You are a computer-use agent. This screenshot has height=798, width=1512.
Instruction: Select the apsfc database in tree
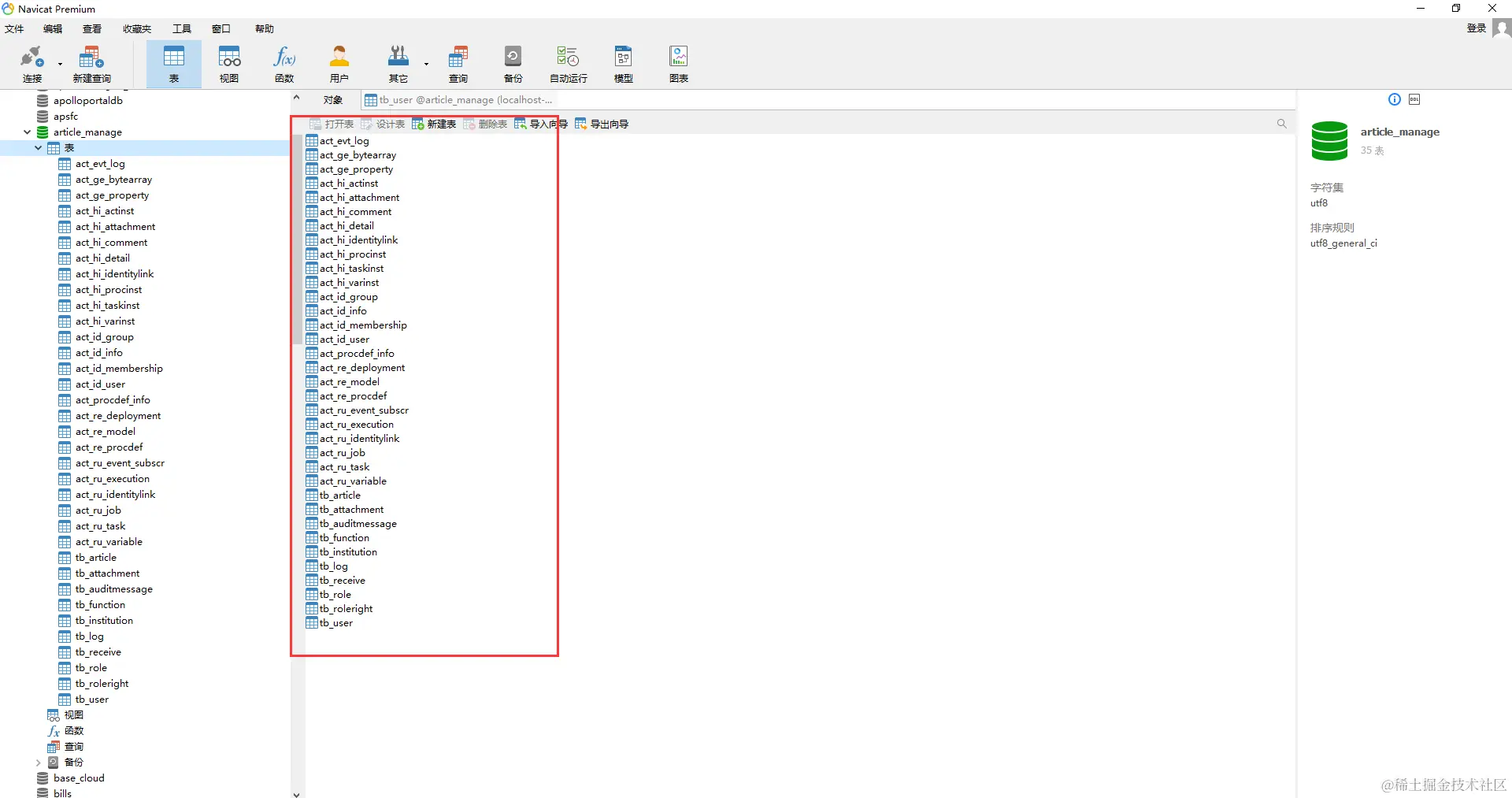[66, 117]
